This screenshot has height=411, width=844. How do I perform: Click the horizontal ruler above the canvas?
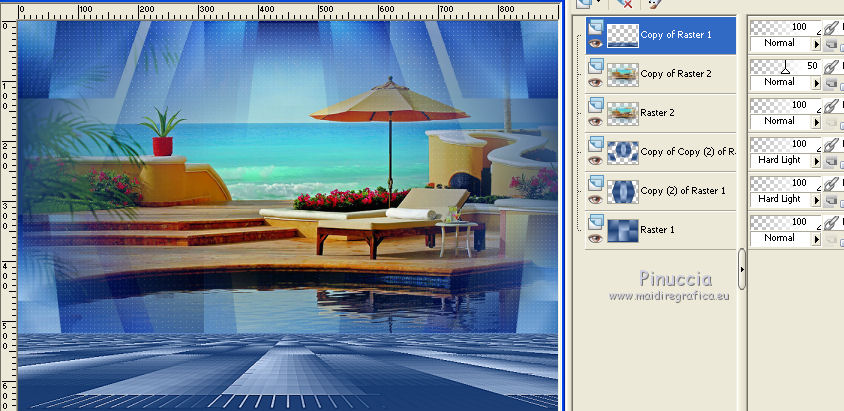(288, 11)
